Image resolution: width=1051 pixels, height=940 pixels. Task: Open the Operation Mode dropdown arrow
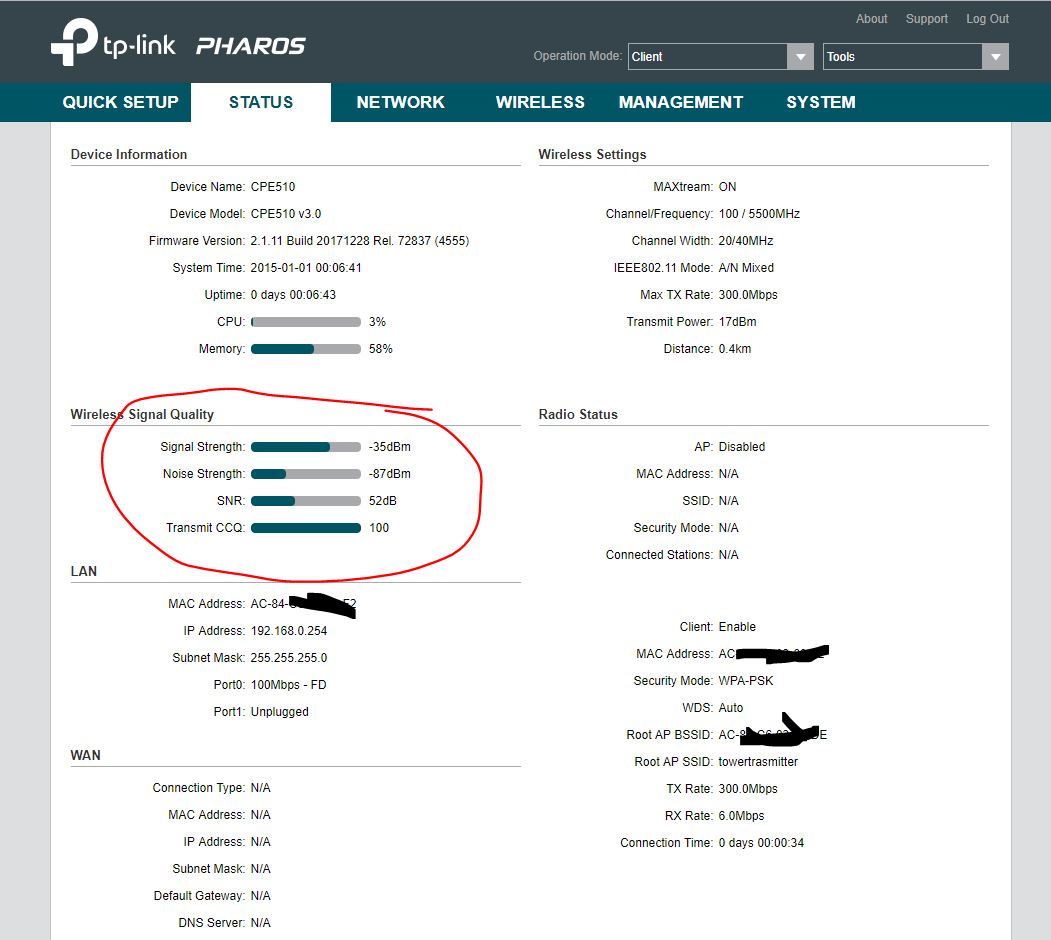800,57
